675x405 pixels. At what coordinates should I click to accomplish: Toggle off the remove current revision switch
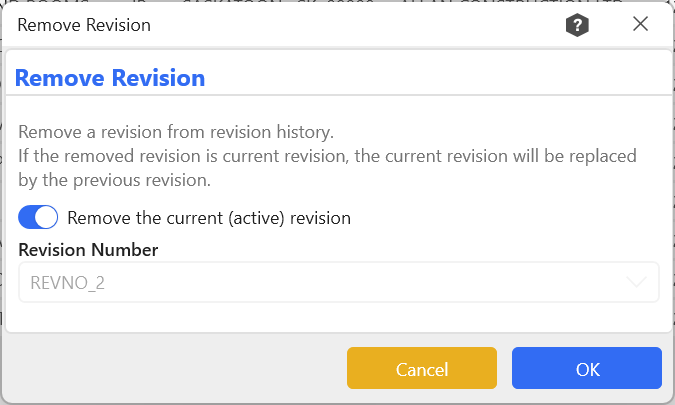tap(38, 217)
